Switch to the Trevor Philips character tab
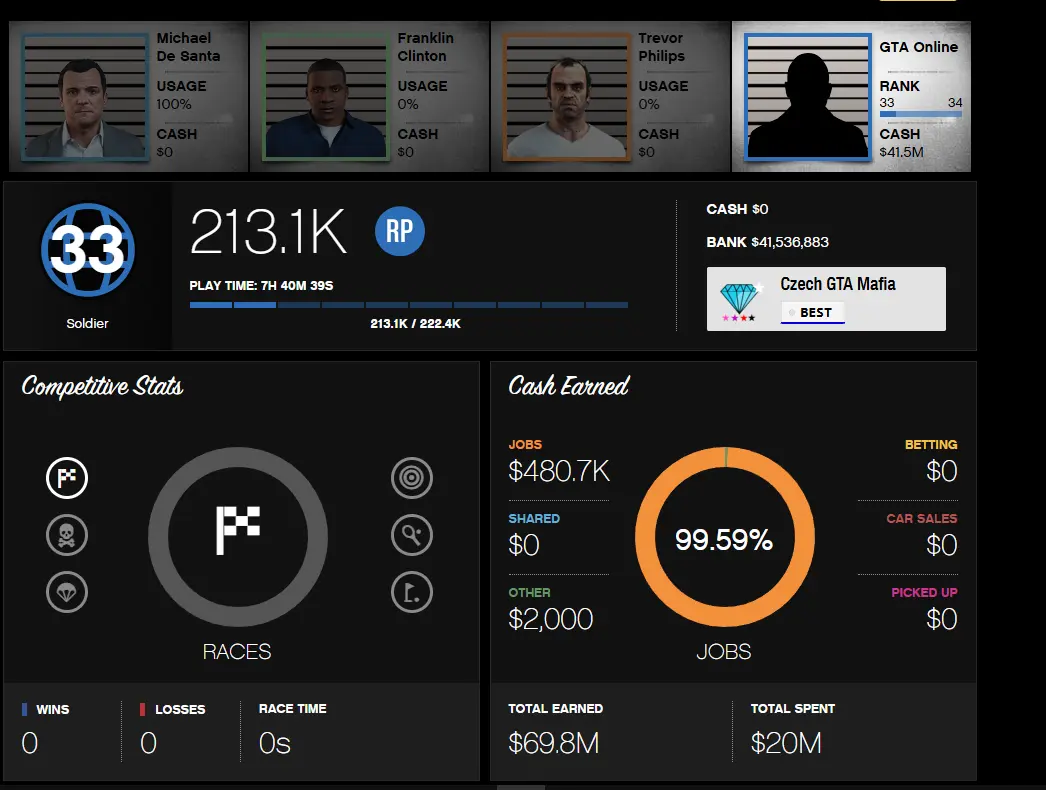This screenshot has height=790, width=1046. click(x=610, y=97)
